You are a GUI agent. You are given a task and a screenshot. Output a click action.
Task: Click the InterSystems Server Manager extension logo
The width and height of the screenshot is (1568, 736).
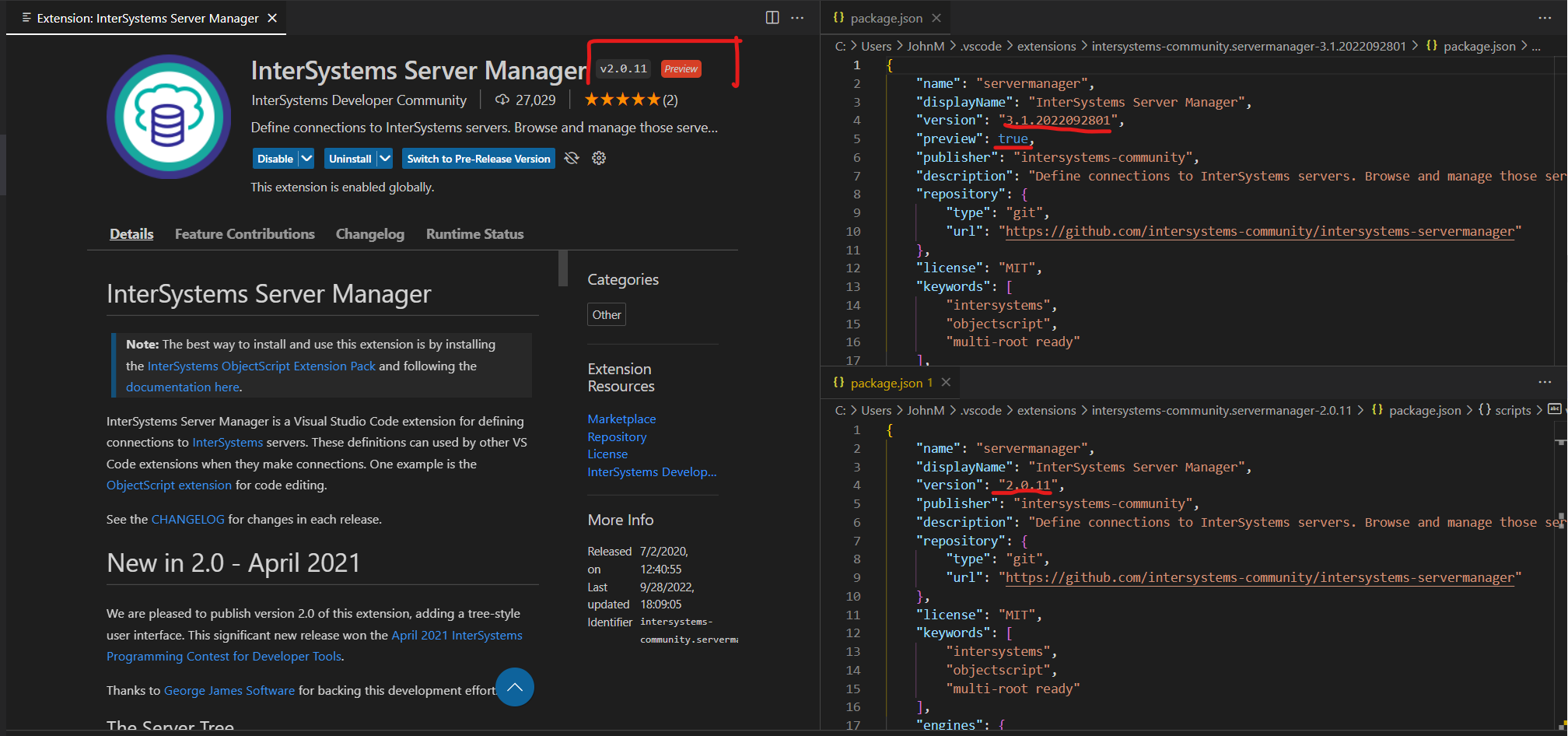168,117
